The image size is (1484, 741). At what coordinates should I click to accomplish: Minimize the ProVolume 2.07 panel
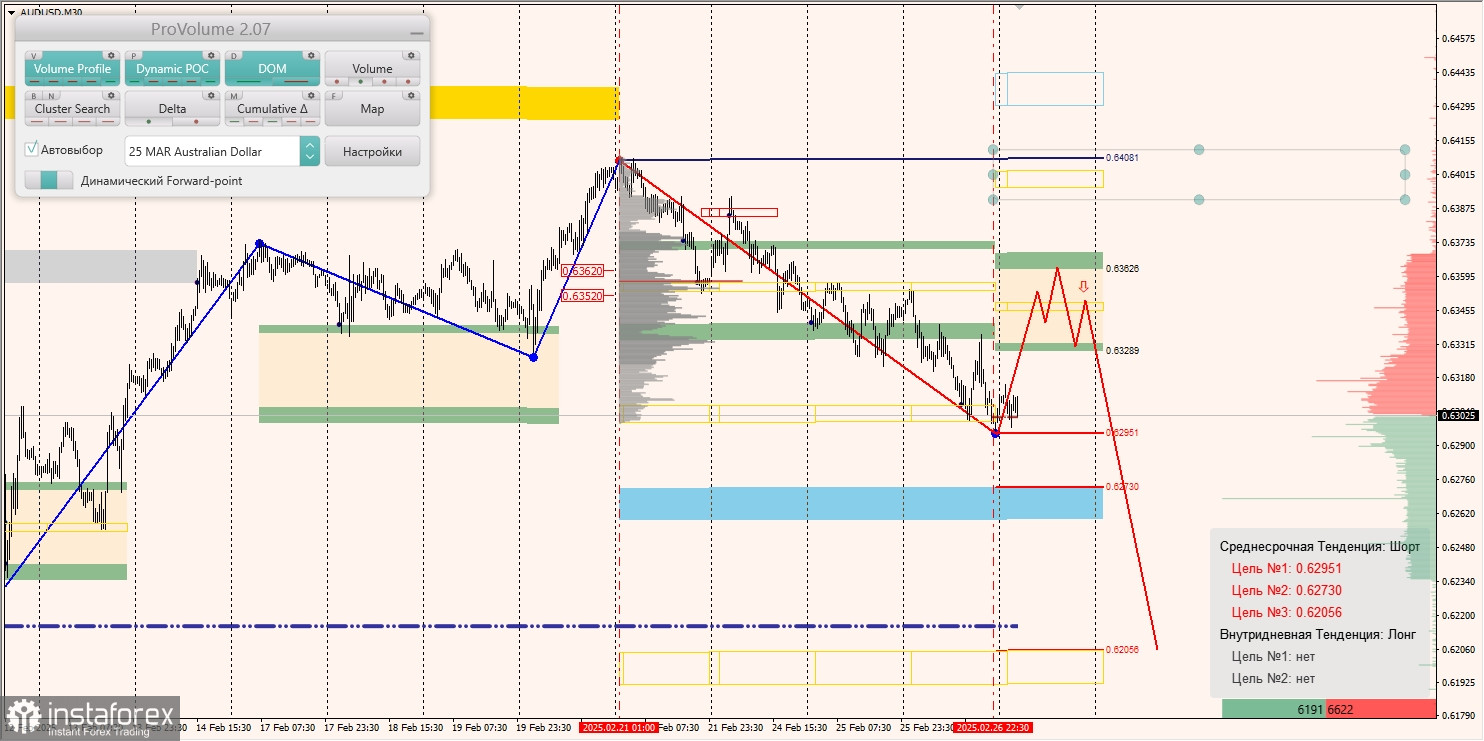point(416,34)
